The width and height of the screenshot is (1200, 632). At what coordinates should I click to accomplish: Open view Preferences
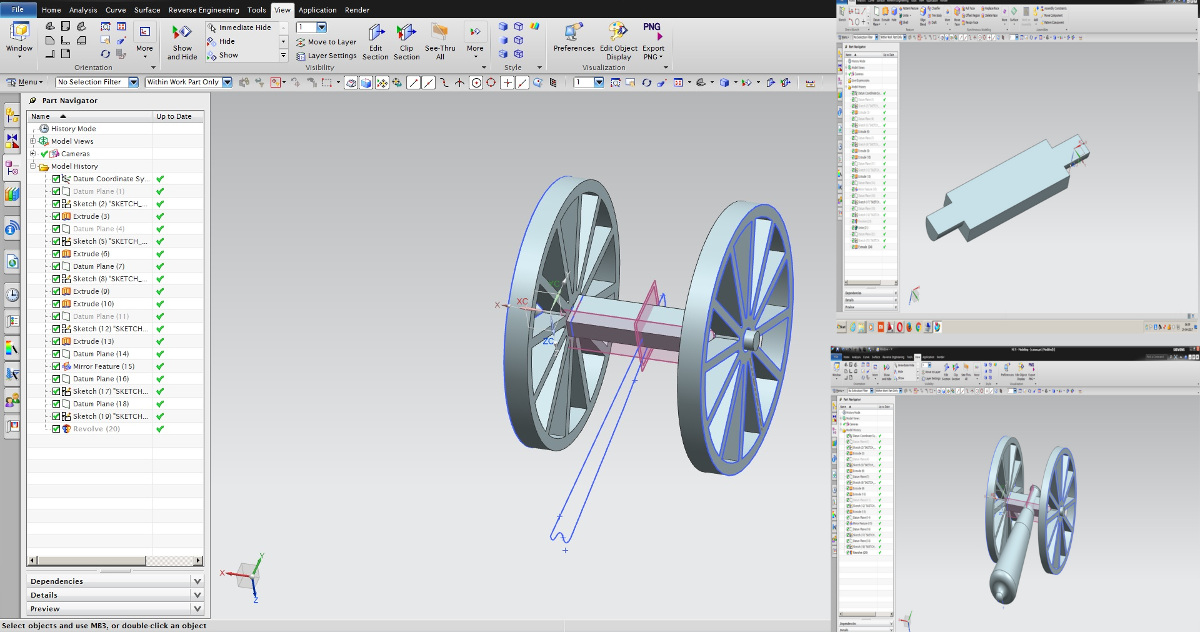point(574,37)
